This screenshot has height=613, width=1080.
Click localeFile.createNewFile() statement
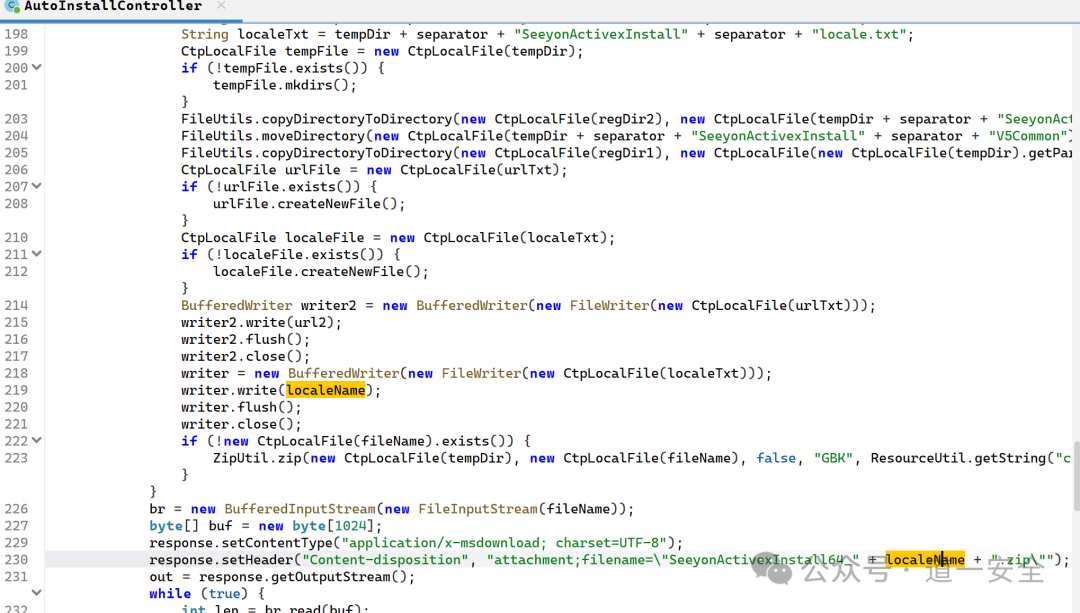coord(320,271)
